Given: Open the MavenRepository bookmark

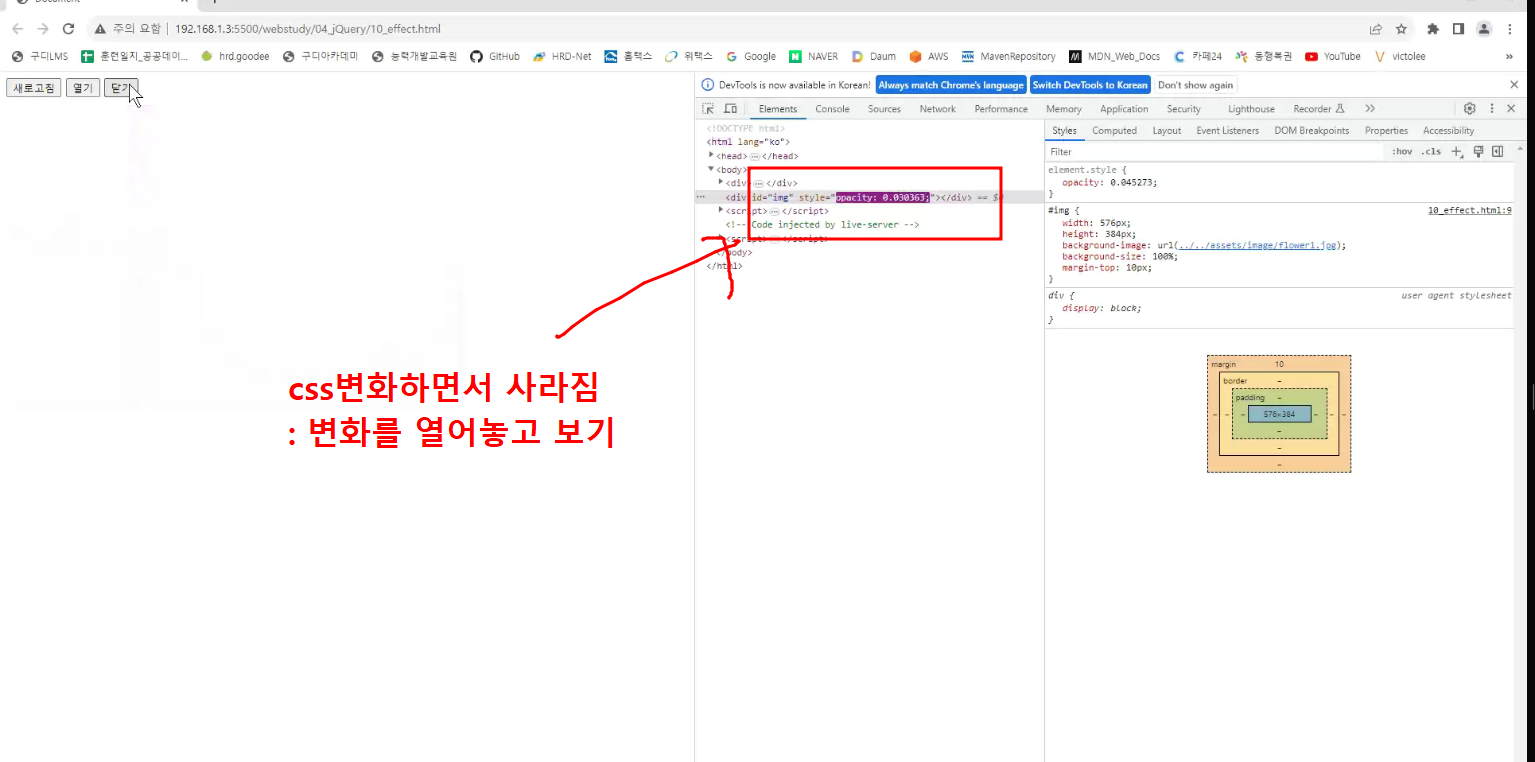Looking at the screenshot, I should click(1008, 56).
